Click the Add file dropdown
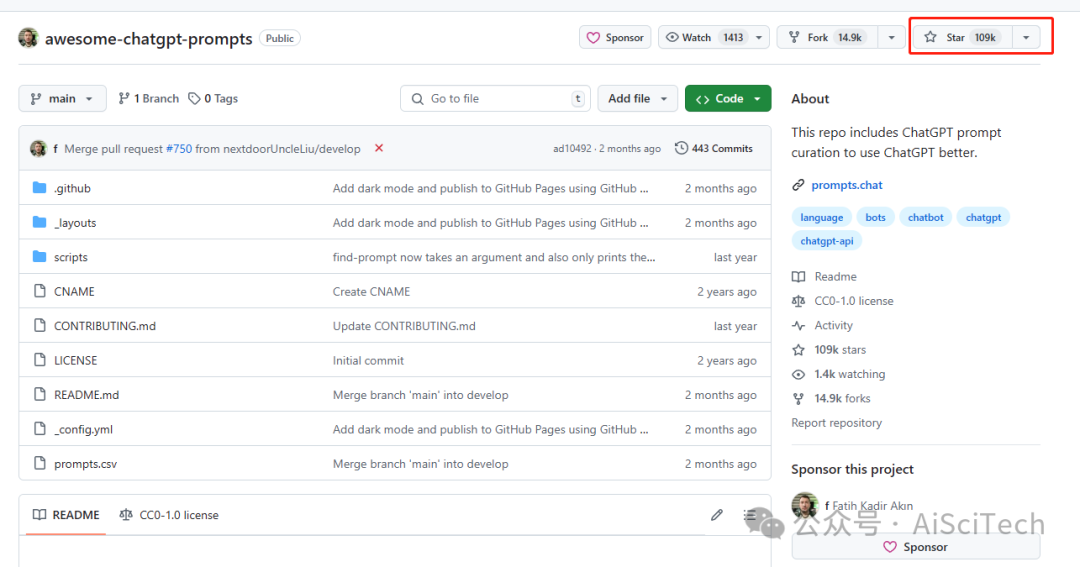Screen dimensions: 1080x567 pos(636,99)
